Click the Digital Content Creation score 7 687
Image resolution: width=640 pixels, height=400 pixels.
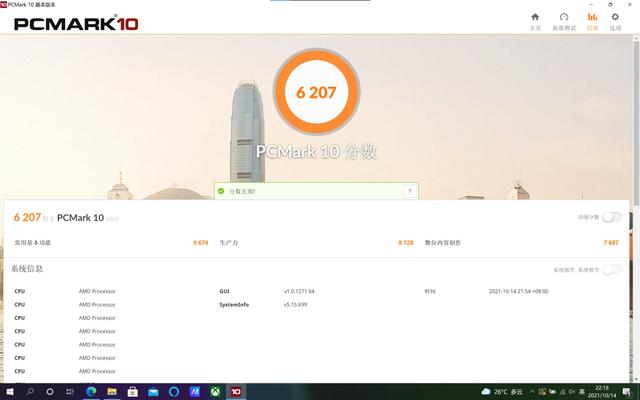coord(611,242)
